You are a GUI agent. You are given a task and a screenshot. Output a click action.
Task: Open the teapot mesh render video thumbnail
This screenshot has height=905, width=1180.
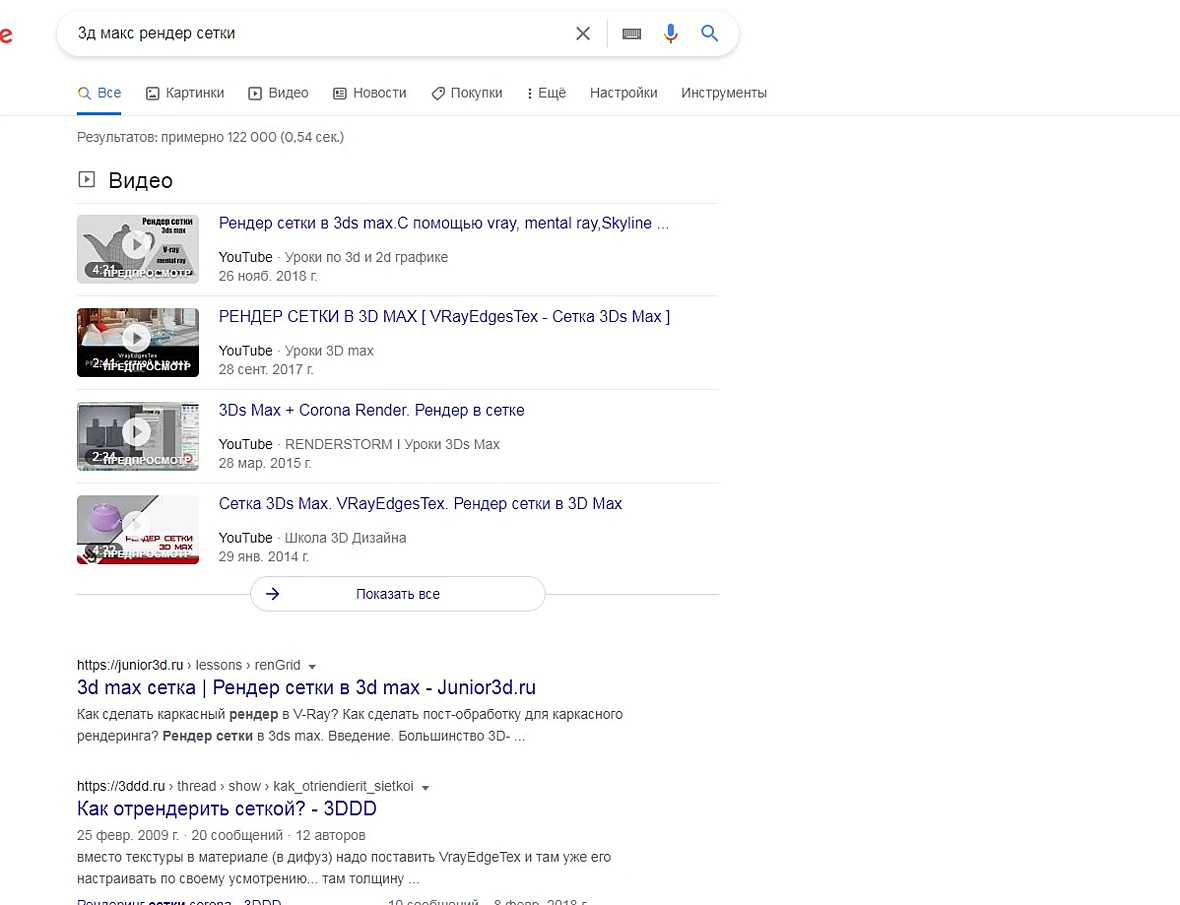pyautogui.click(x=138, y=249)
